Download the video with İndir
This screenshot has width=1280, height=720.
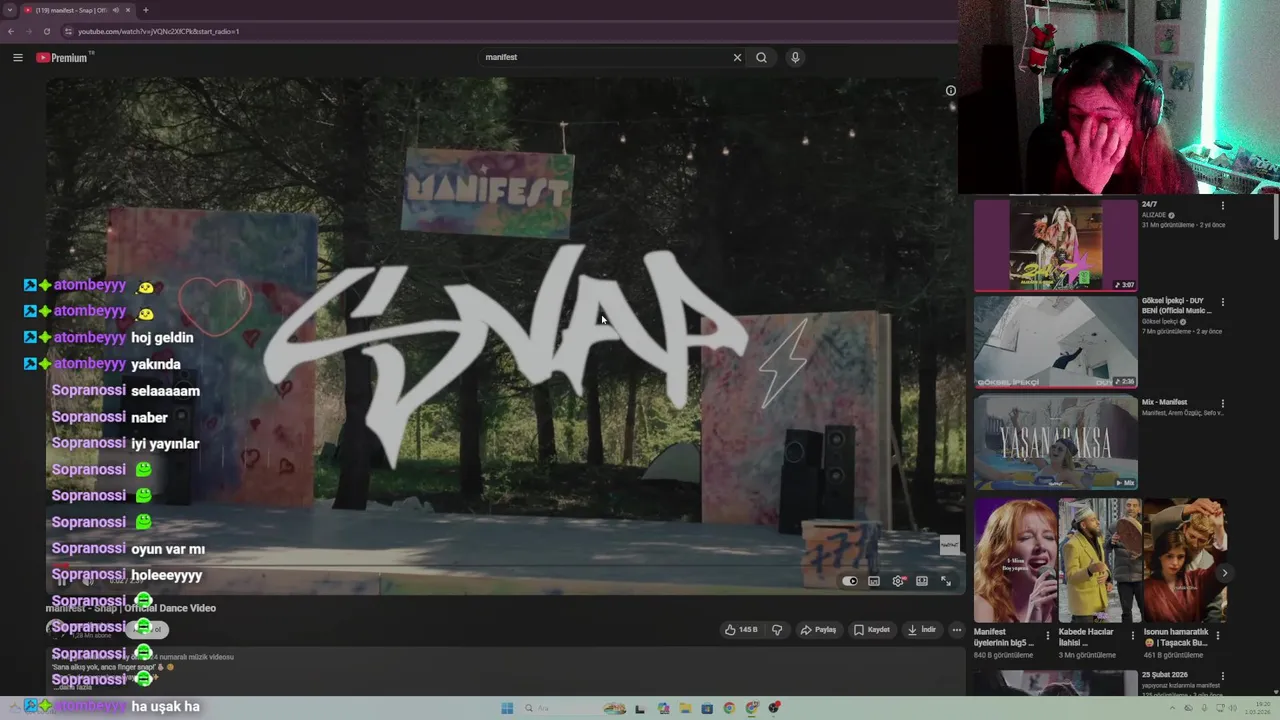pyautogui.click(x=921, y=630)
